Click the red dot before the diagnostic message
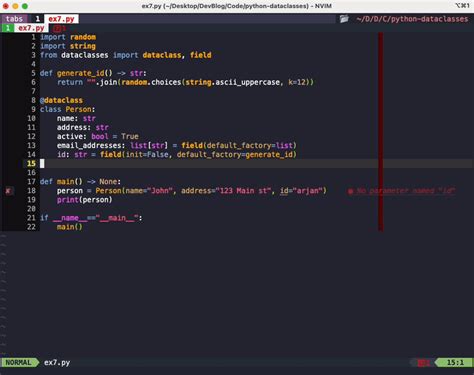This screenshot has width=474, height=375. 350,191
